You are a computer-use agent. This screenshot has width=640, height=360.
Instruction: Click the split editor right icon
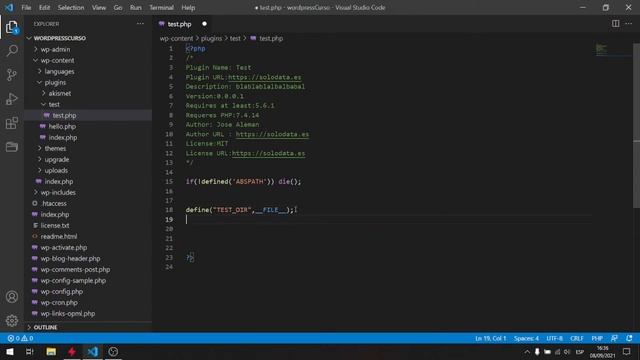tap(615, 24)
